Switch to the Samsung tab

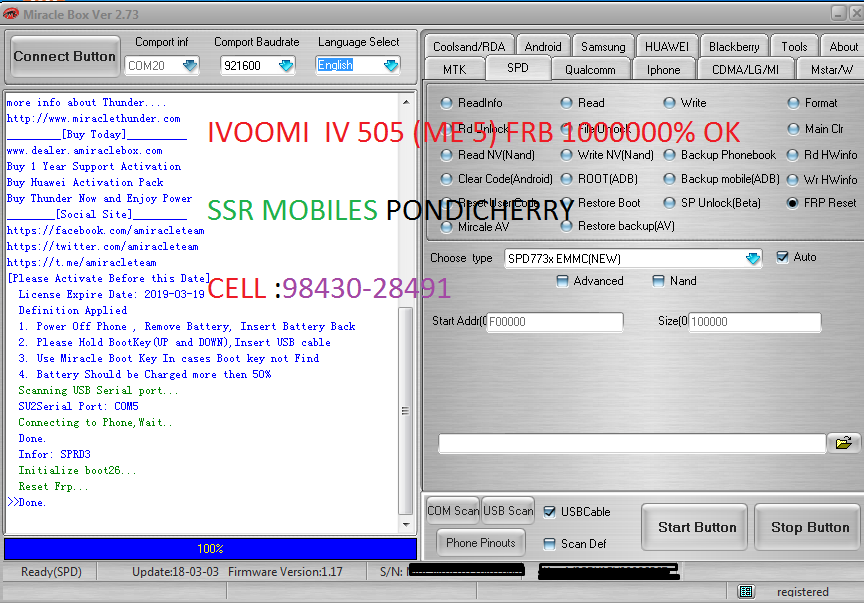point(603,47)
